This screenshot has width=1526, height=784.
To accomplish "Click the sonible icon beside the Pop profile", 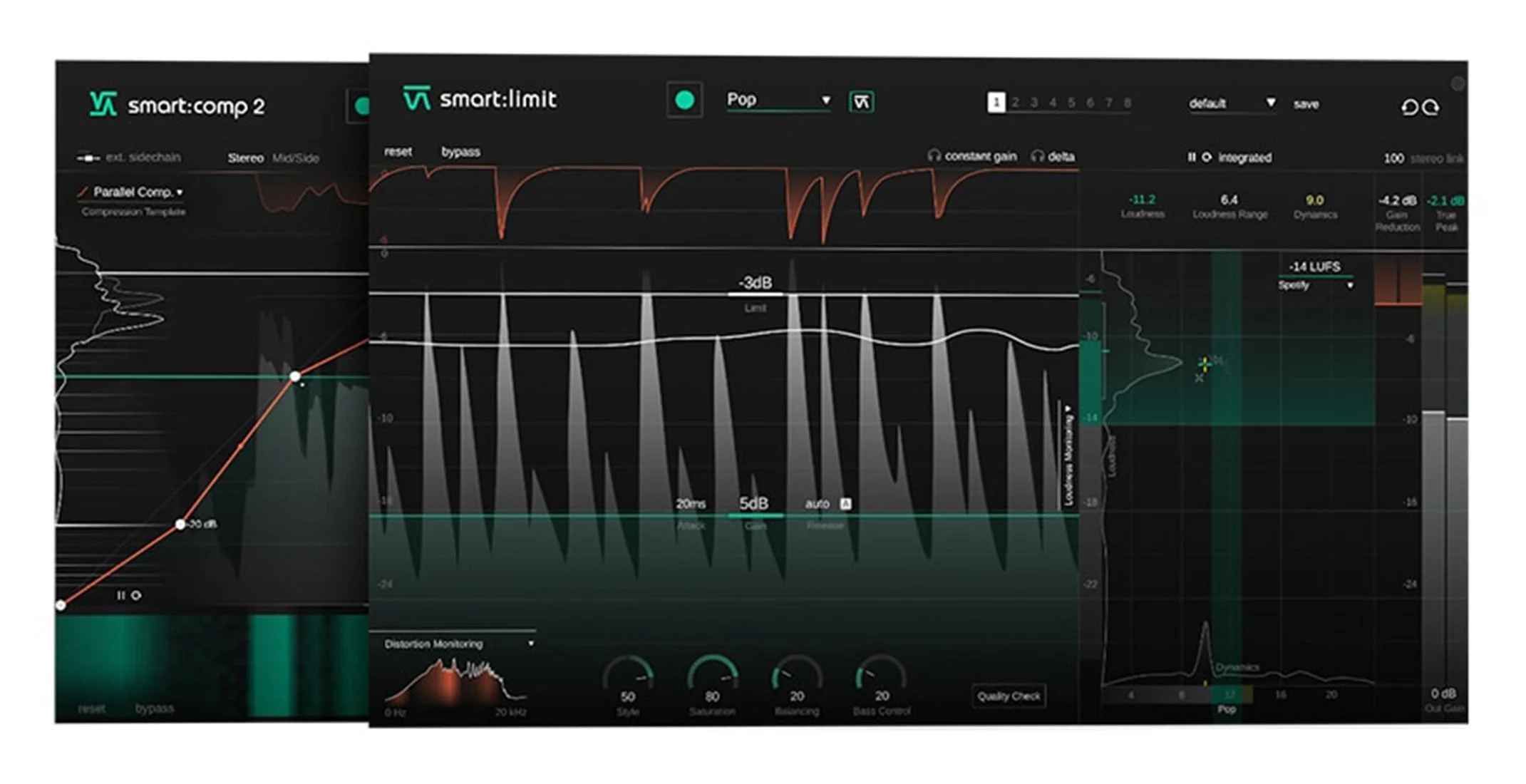I will pyautogui.click(x=862, y=102).
